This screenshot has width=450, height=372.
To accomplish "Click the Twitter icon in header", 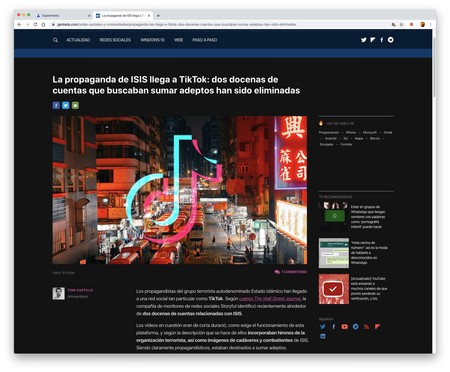I will point(364,40).
